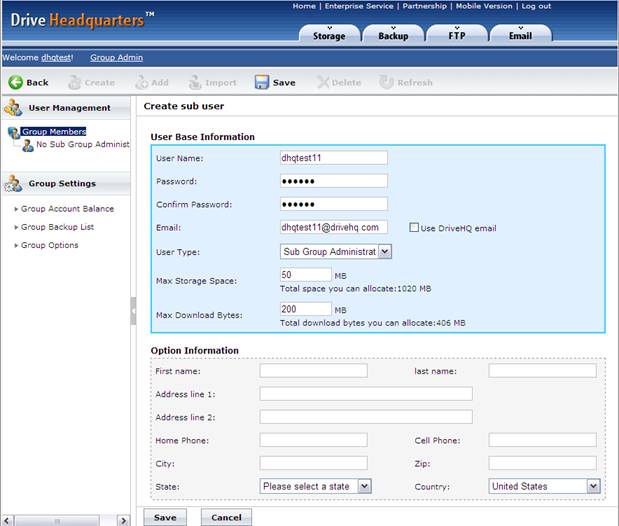
Task: Check the Use DriveHQ email checkbox
Action: coord(414,227)
